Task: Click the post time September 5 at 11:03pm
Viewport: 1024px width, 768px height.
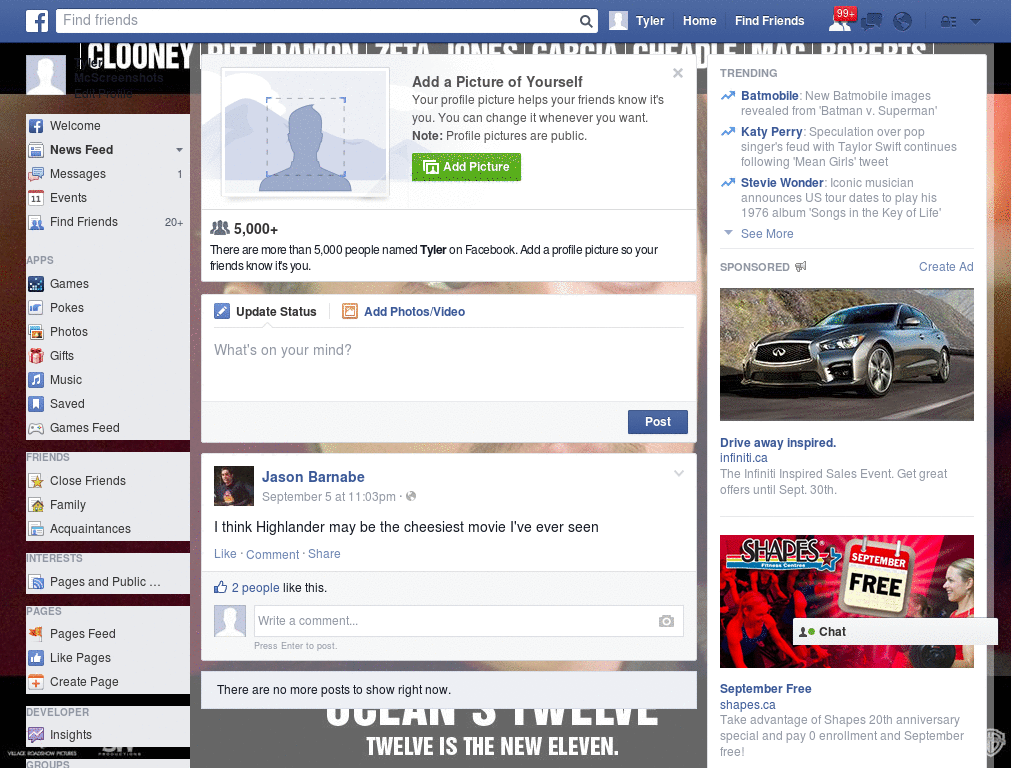Action: 328,497
